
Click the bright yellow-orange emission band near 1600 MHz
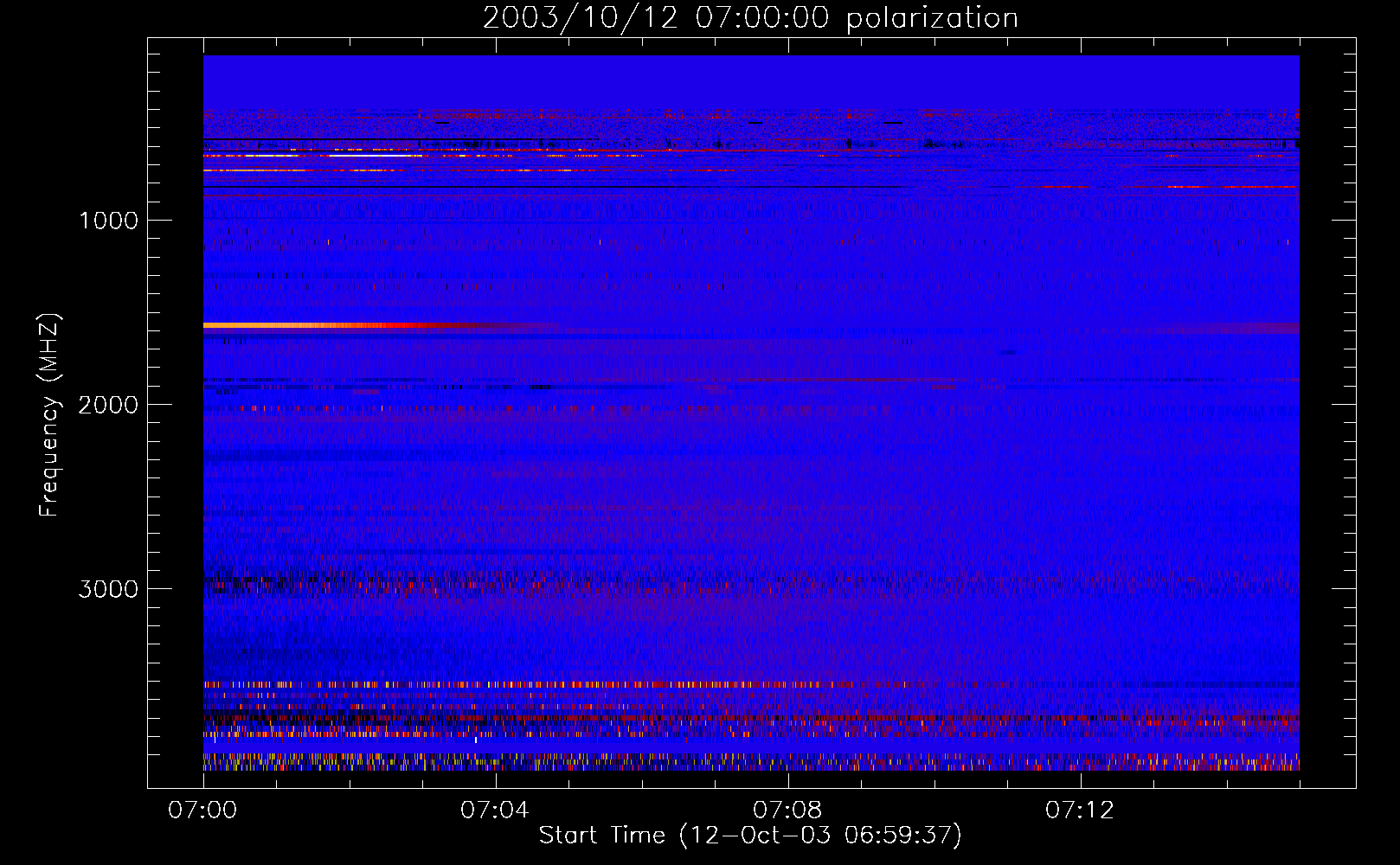pos(363,326)
